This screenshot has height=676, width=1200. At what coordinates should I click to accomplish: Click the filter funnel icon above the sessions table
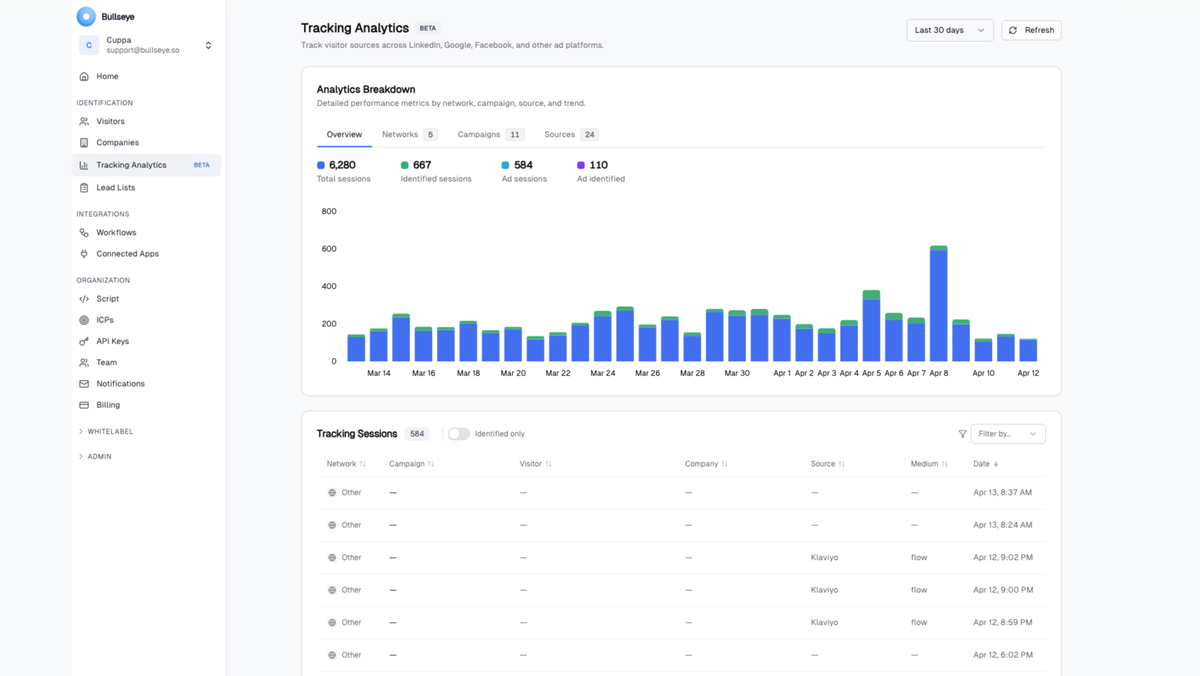click(x=962, y=434)
